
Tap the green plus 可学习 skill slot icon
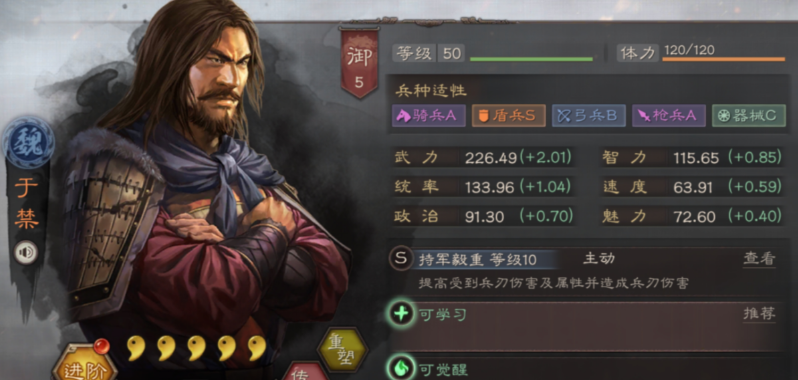402,314
